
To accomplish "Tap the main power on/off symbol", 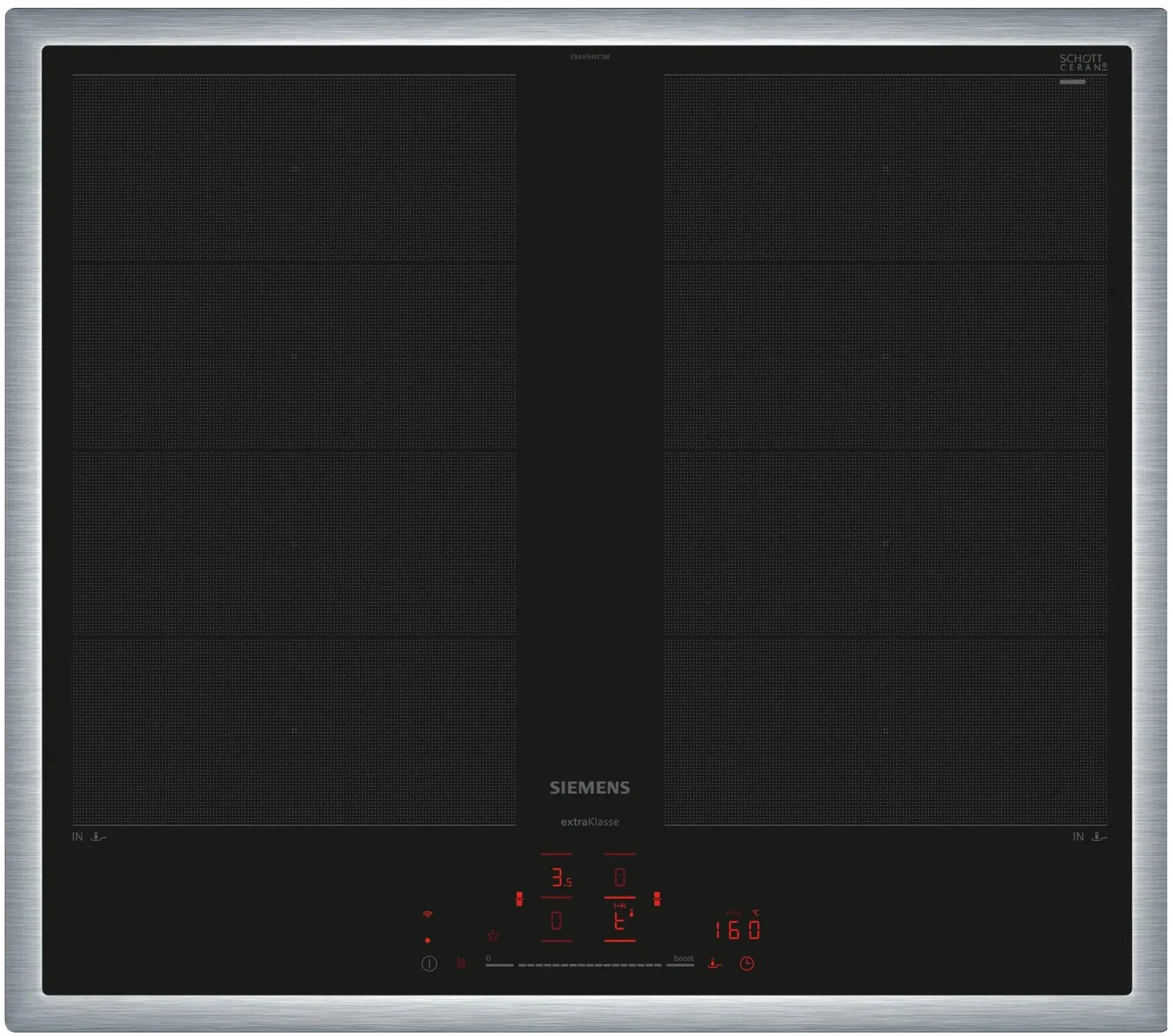I will 429,963.
